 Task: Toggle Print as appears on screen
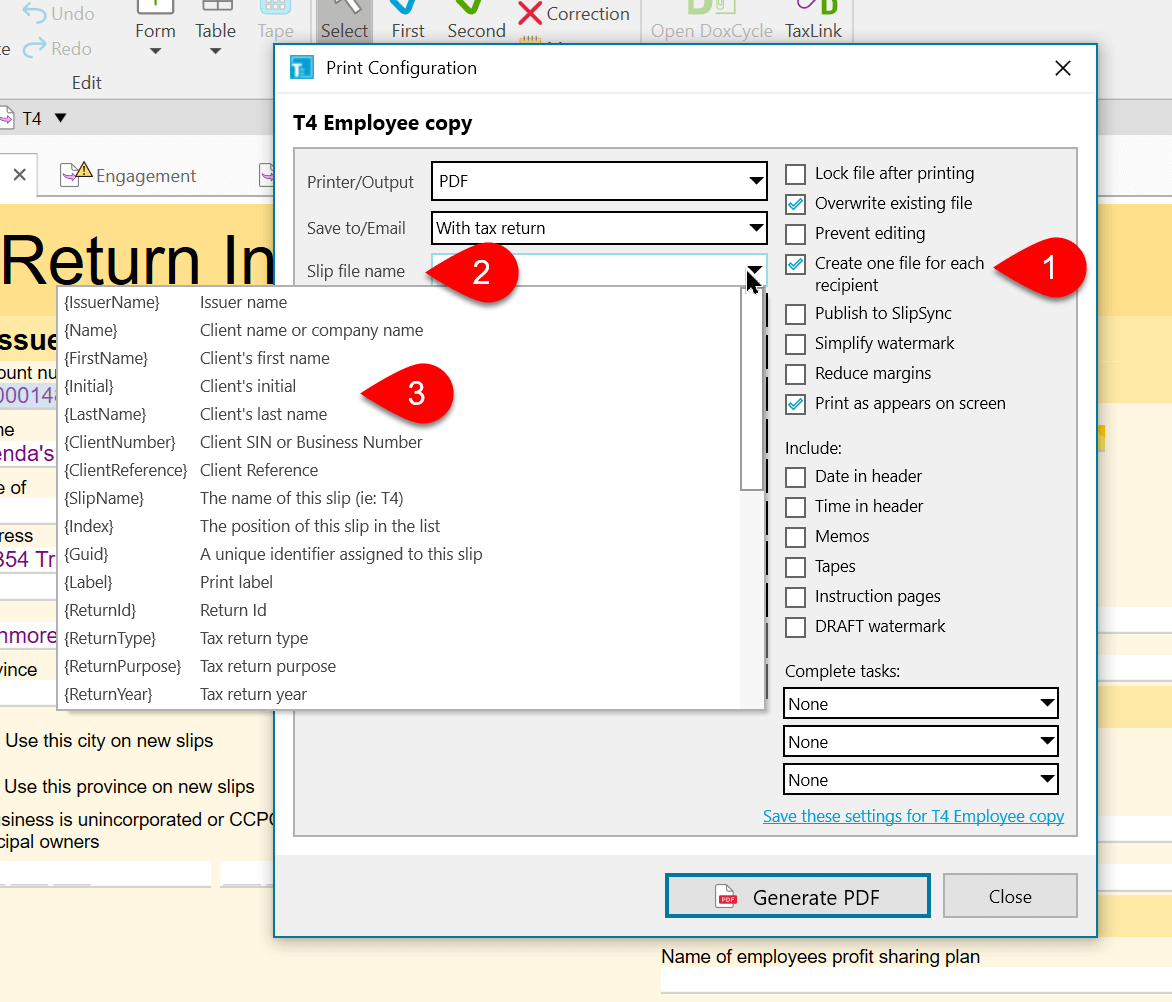[x=795, y=403]
